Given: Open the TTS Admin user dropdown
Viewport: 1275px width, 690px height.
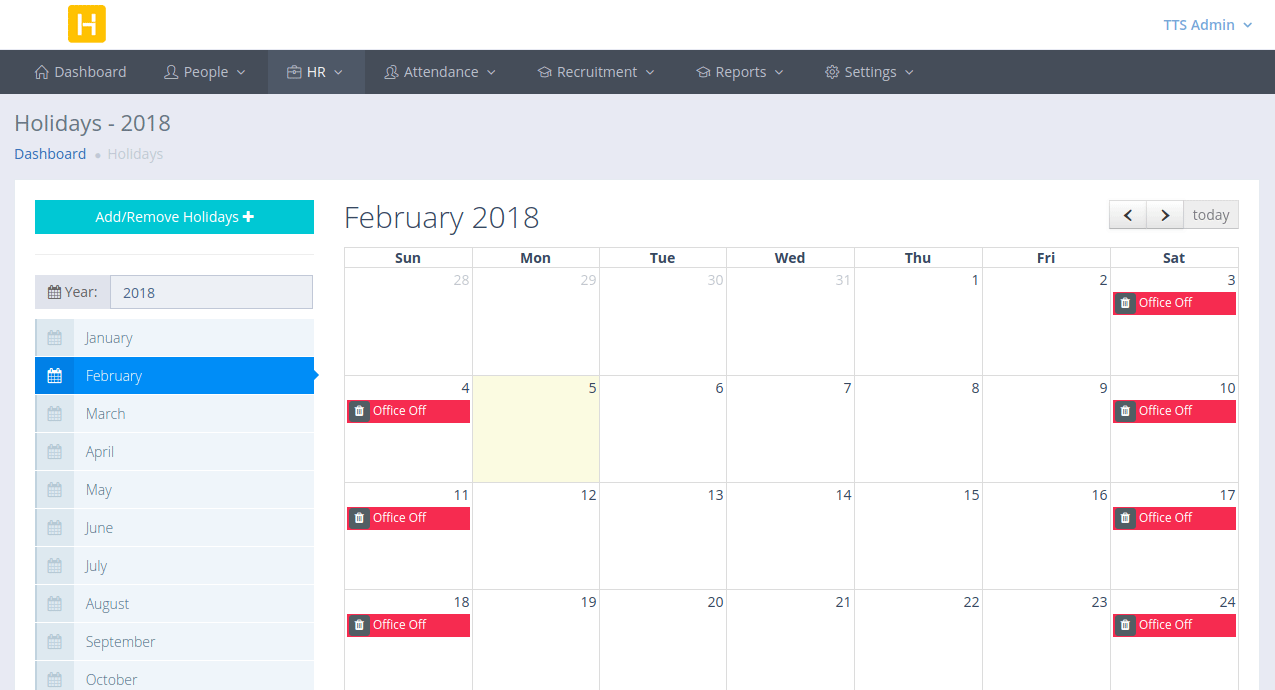Looking at the screenshot, I should pos(1207,25).
